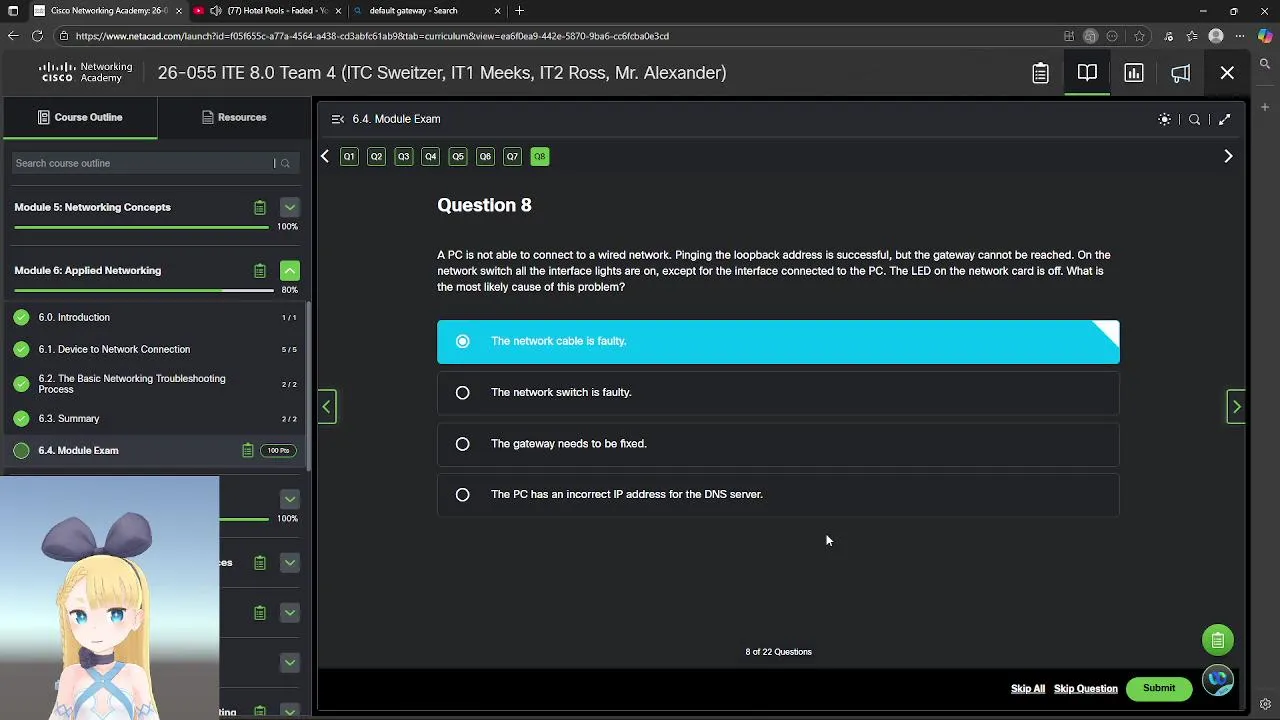This screenshot has height=720, width=1280.
Task: Click the 6.4 Module Exam clipboard icon
Action: coord(247,451)
